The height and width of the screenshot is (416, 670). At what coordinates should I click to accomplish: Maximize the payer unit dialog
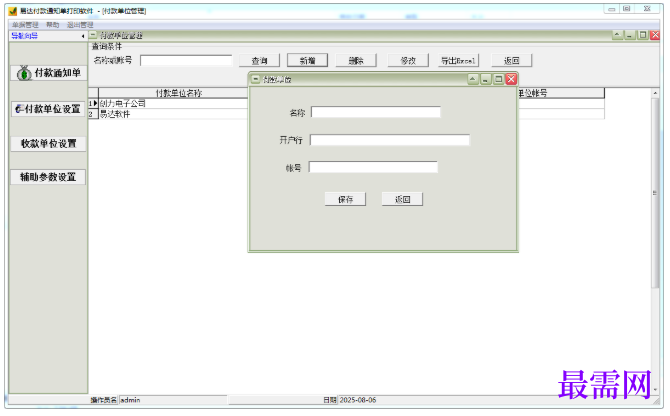tap(498, 79)
